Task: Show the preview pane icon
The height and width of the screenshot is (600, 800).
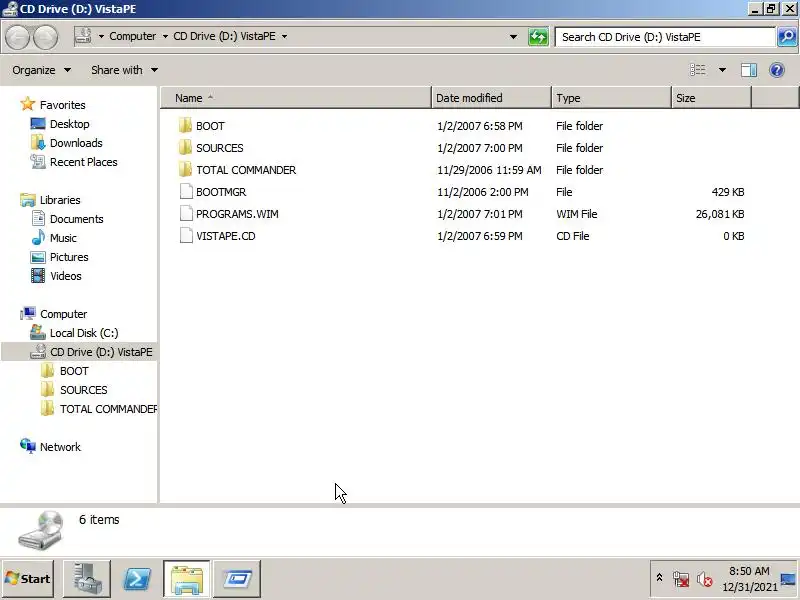Action: click(748, 70)
